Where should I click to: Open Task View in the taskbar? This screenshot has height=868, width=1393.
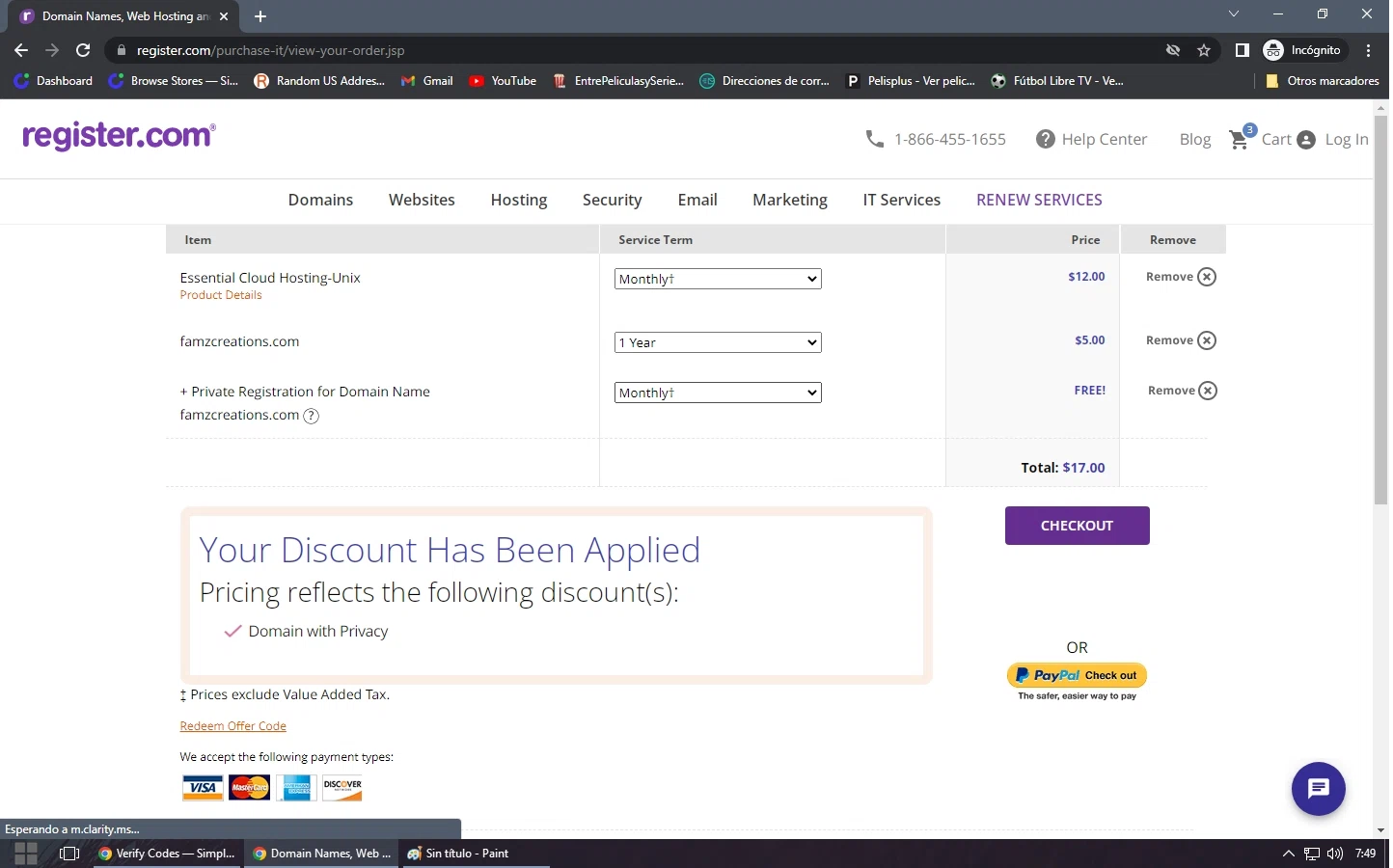point(69,854)
